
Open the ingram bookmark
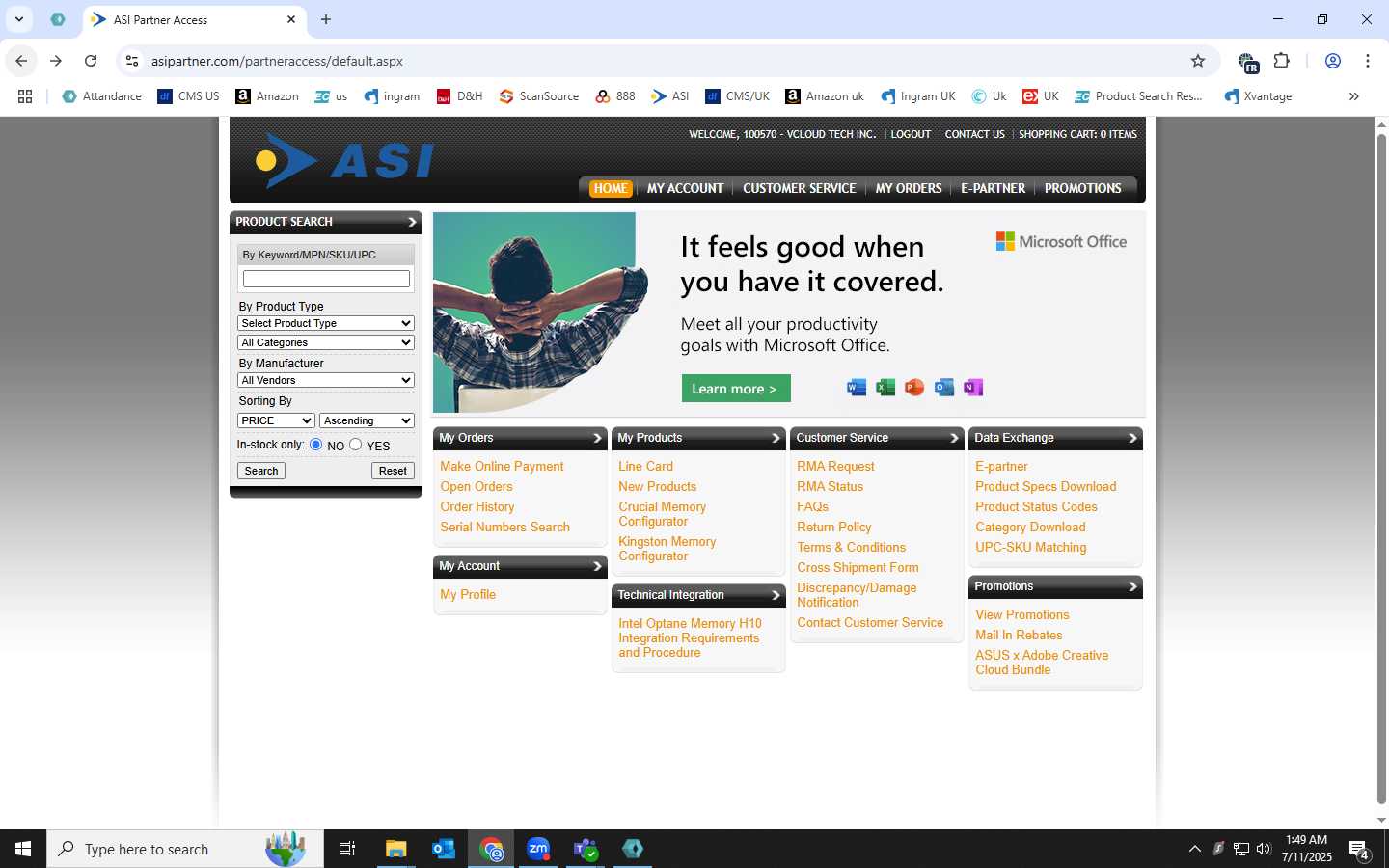[x=392, y=96]
